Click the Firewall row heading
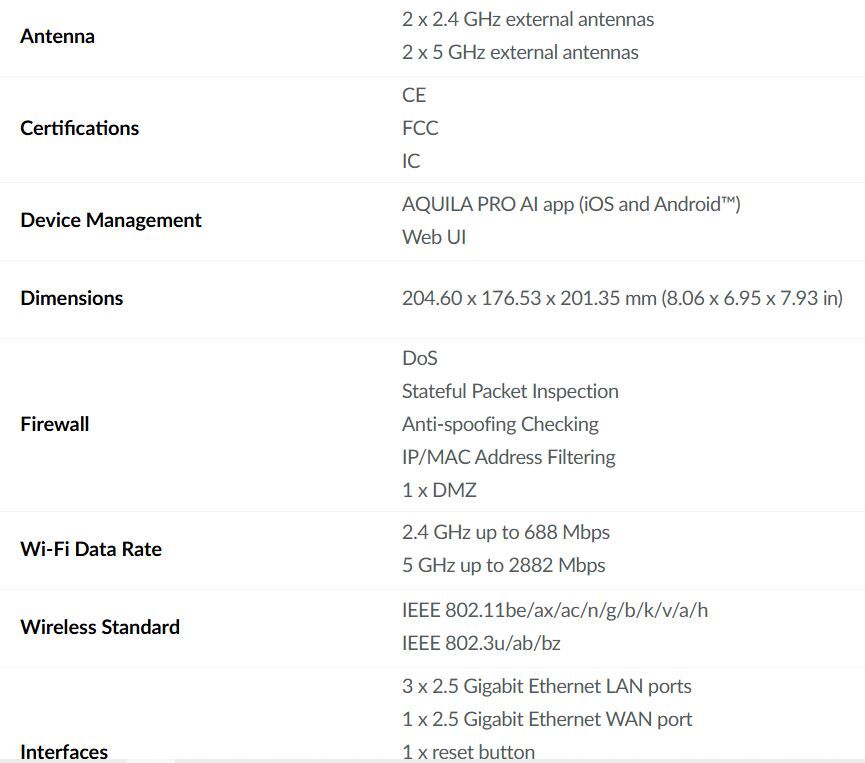Image resolution: width=865 pixels, height=763 pixels. coord(54,424)
